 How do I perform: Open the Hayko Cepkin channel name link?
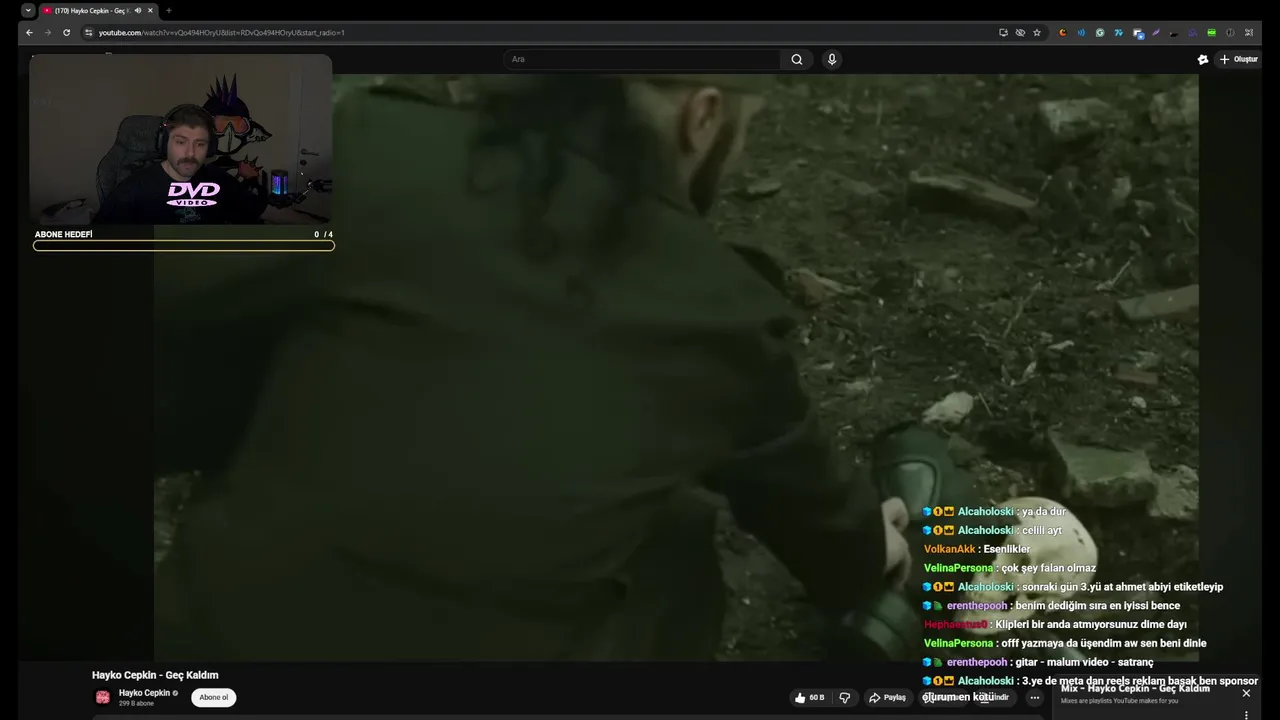coord(144,693)
